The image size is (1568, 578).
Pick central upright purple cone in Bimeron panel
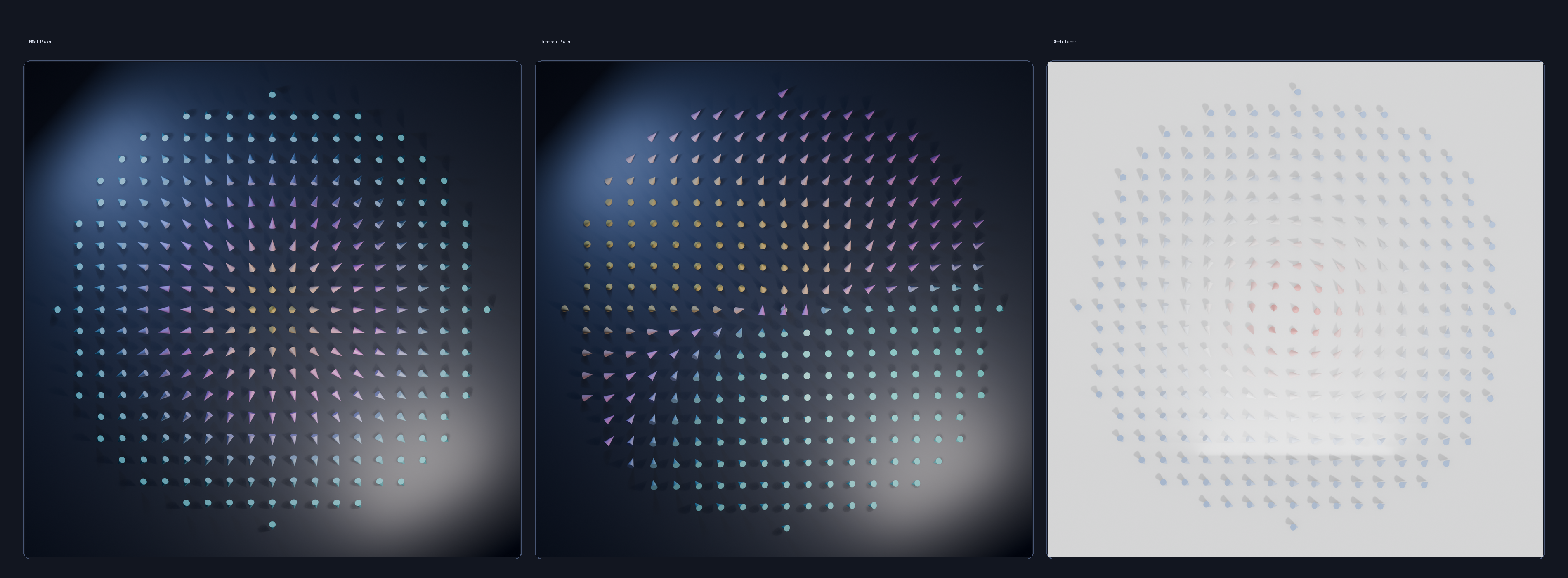[784, 310]
